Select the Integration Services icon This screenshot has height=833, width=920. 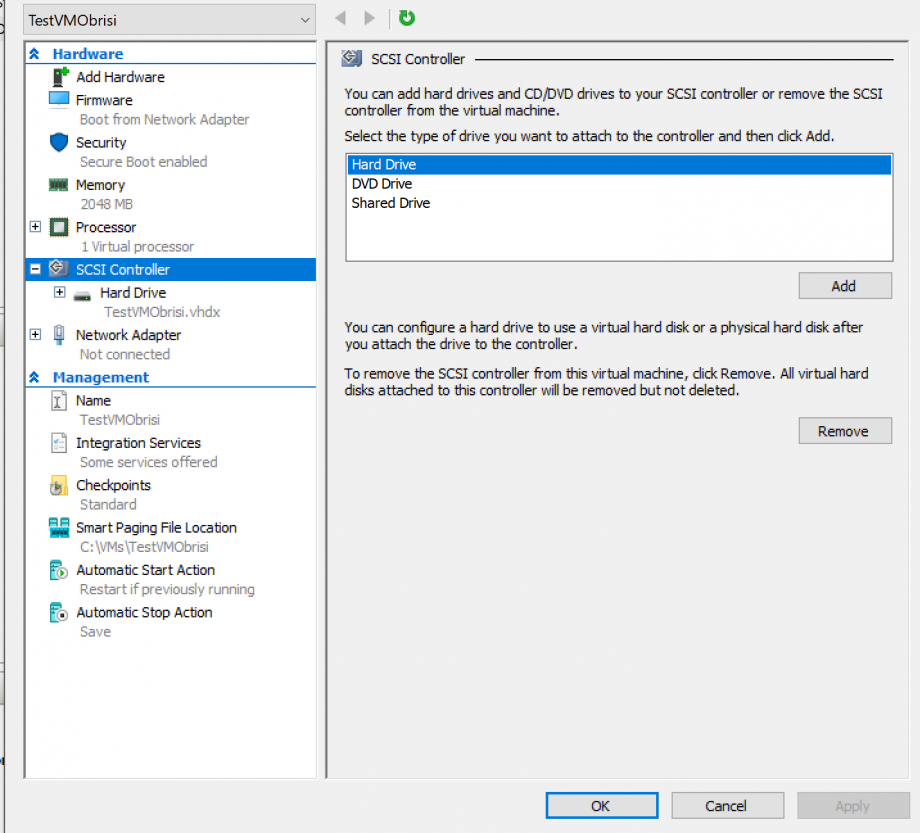[x=59, y=443]
